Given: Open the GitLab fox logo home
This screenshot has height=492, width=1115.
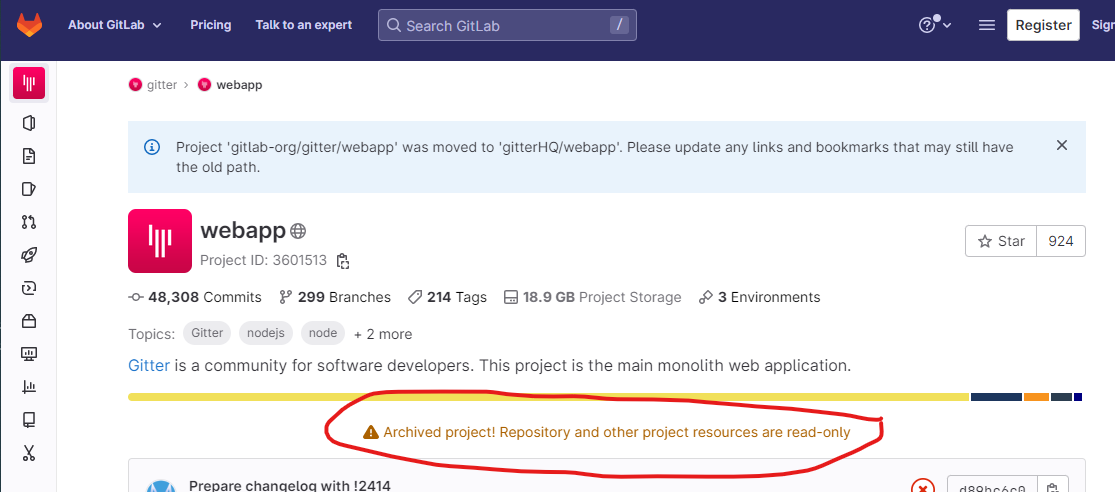Looking at the screenshot, I should click(29, 26).
